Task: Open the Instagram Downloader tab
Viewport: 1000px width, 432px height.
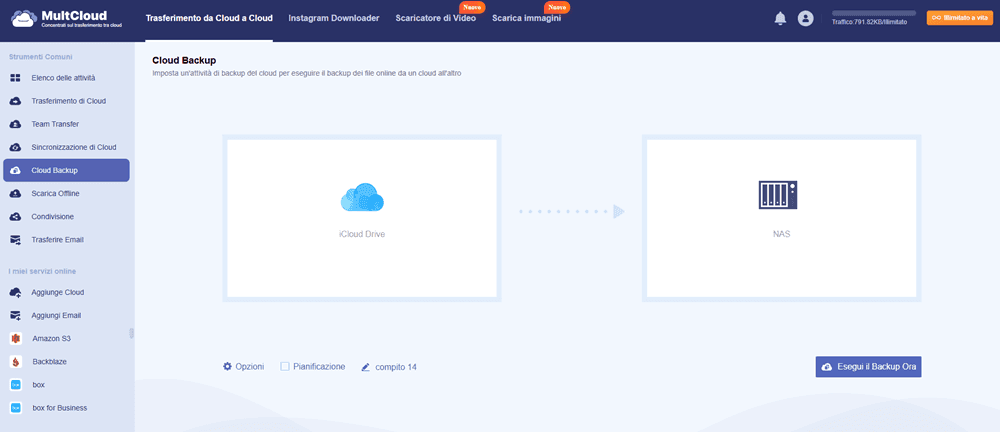Action: [334, 19]
